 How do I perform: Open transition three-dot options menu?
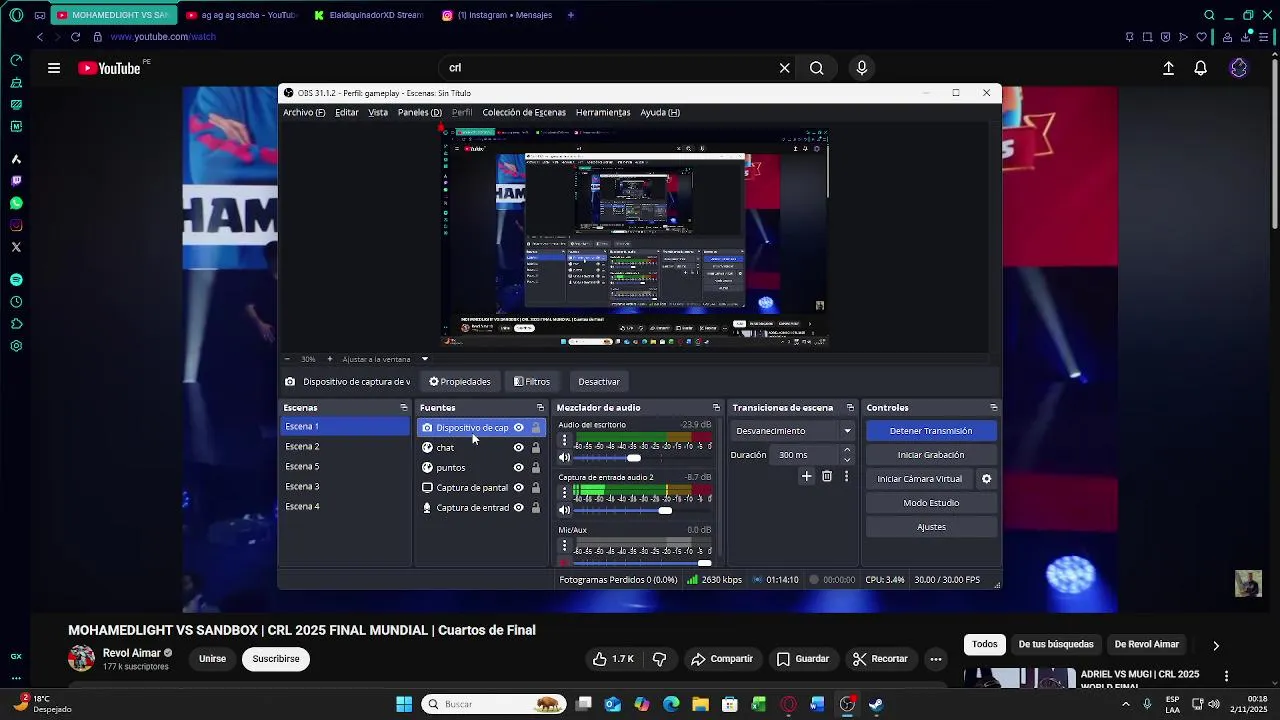tap(846, 477)
